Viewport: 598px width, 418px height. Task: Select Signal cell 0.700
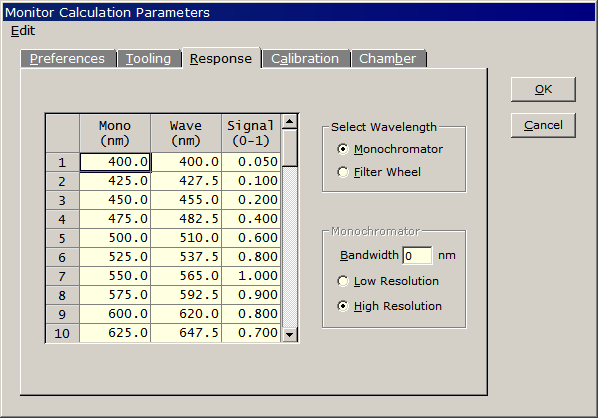pos(251,333)
